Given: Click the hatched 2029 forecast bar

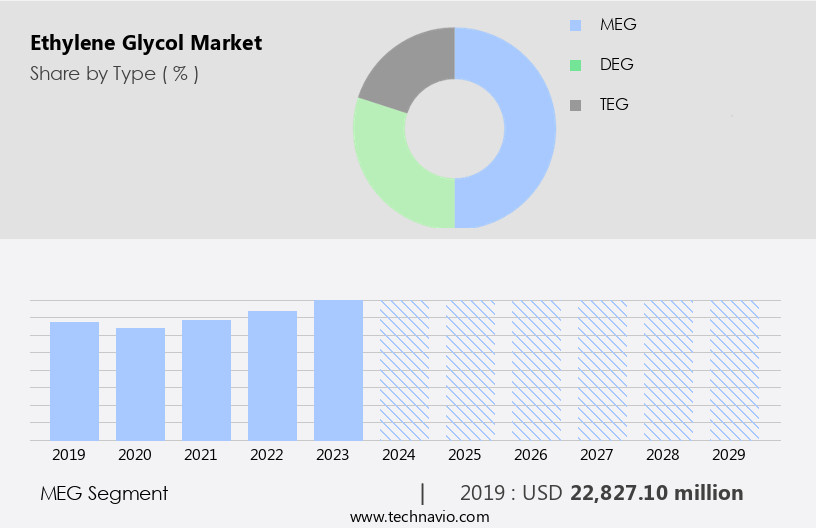Looking at the screenshot, I should tap(734, 370).
